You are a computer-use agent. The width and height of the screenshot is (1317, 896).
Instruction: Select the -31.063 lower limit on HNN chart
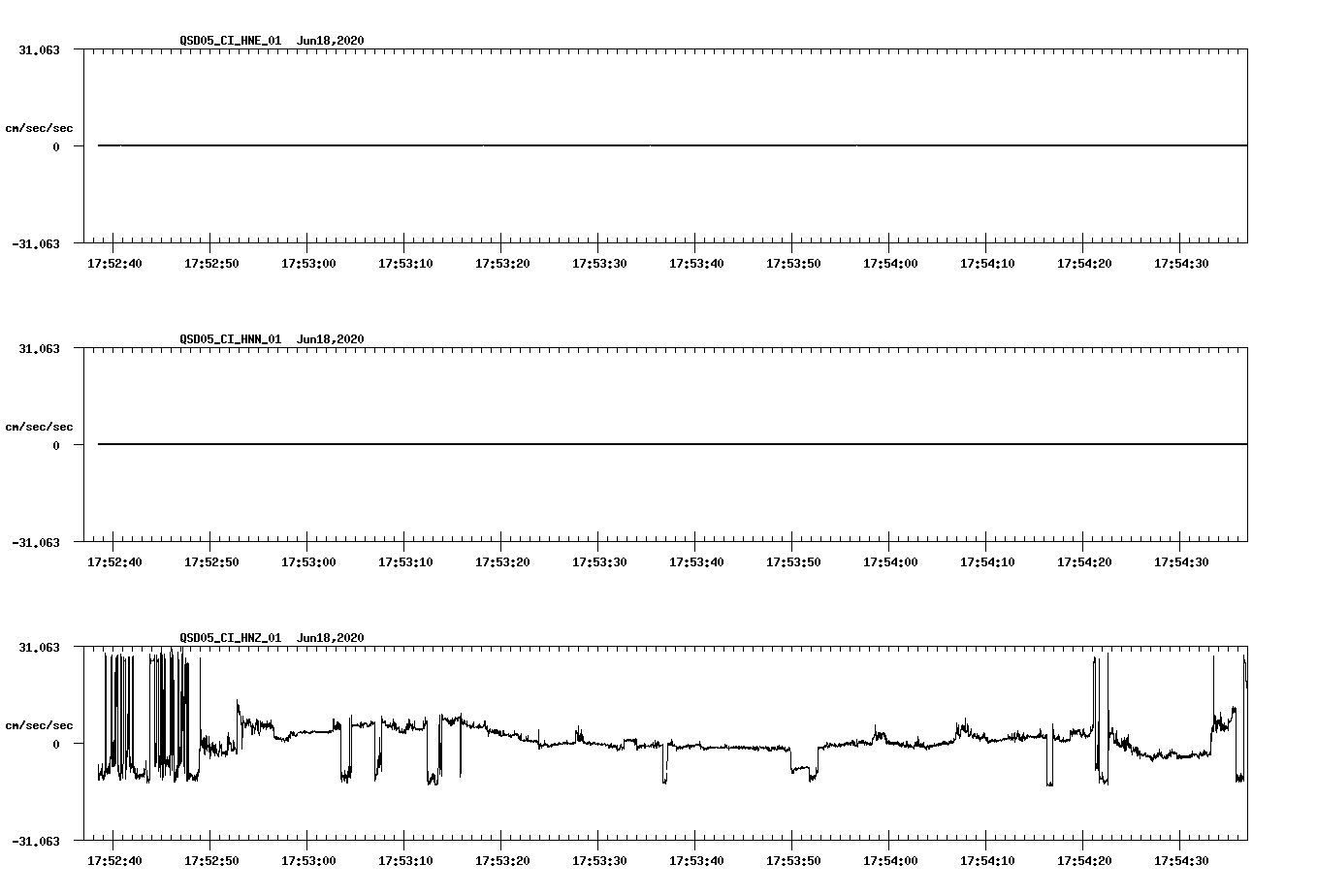coord(36,543)
